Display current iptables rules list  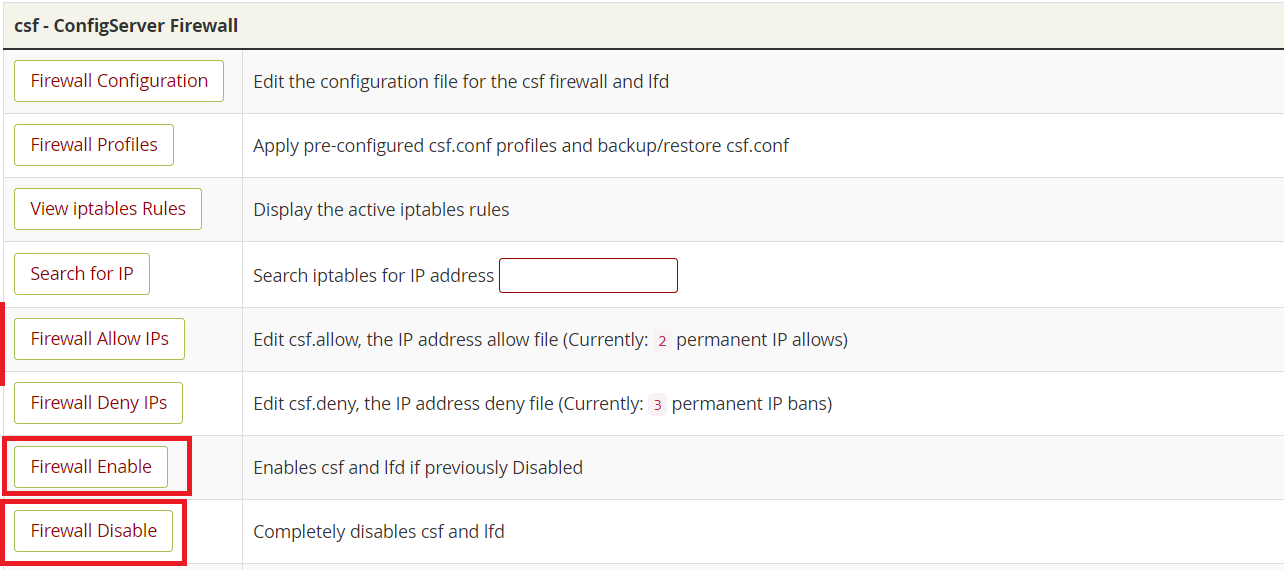click(x=107, y=208)
